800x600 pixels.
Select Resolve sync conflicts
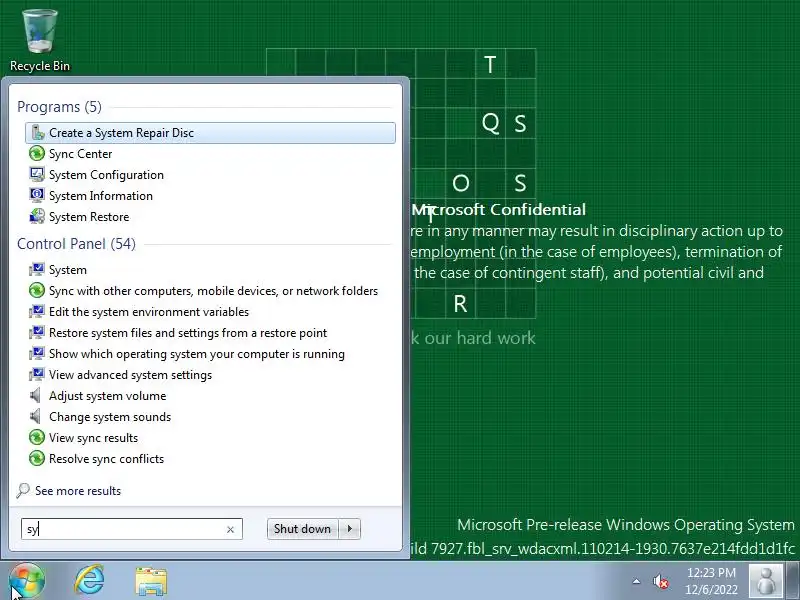[x=106, y=458]
